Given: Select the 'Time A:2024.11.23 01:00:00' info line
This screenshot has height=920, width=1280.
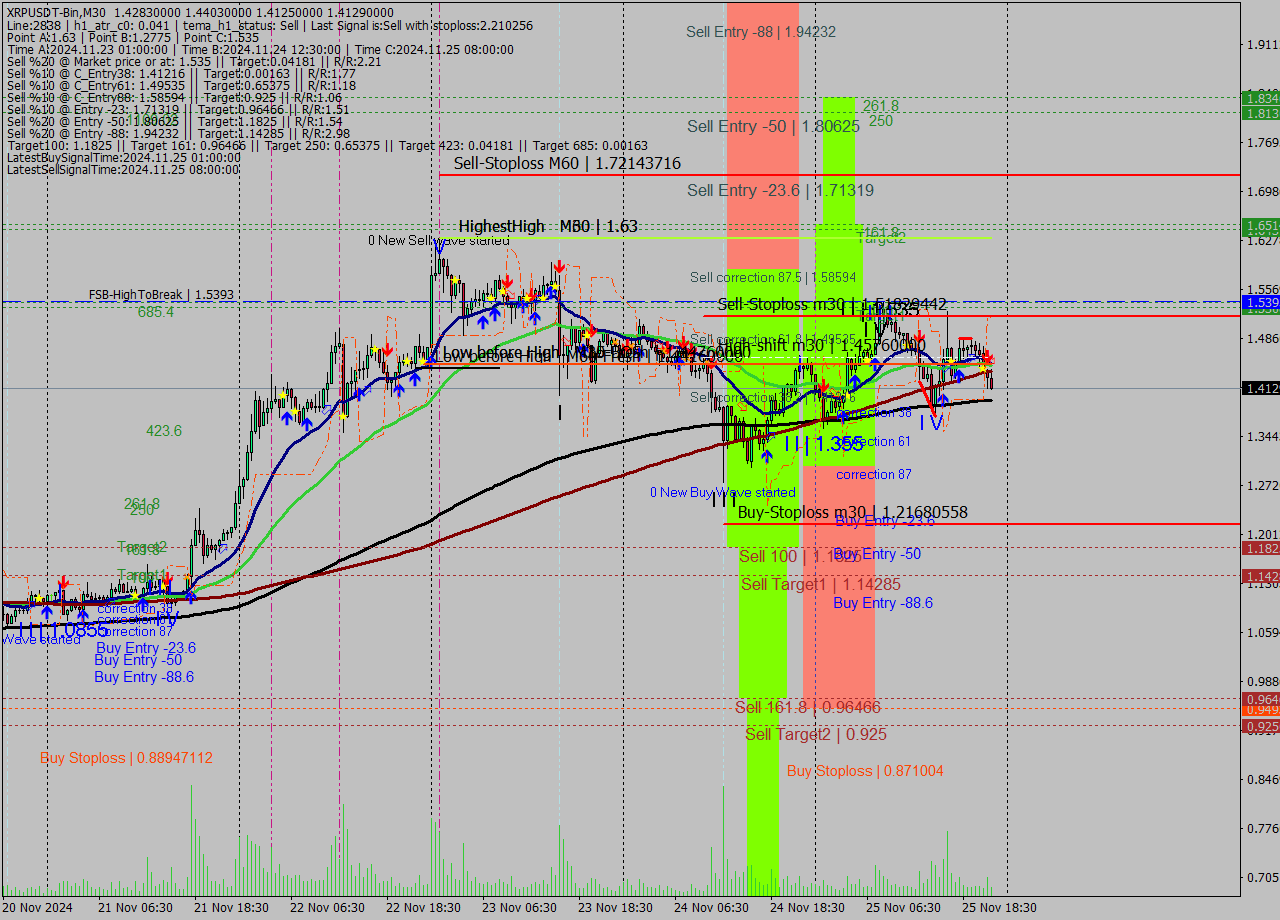Looking at the screenshot, I should [260, 50].
